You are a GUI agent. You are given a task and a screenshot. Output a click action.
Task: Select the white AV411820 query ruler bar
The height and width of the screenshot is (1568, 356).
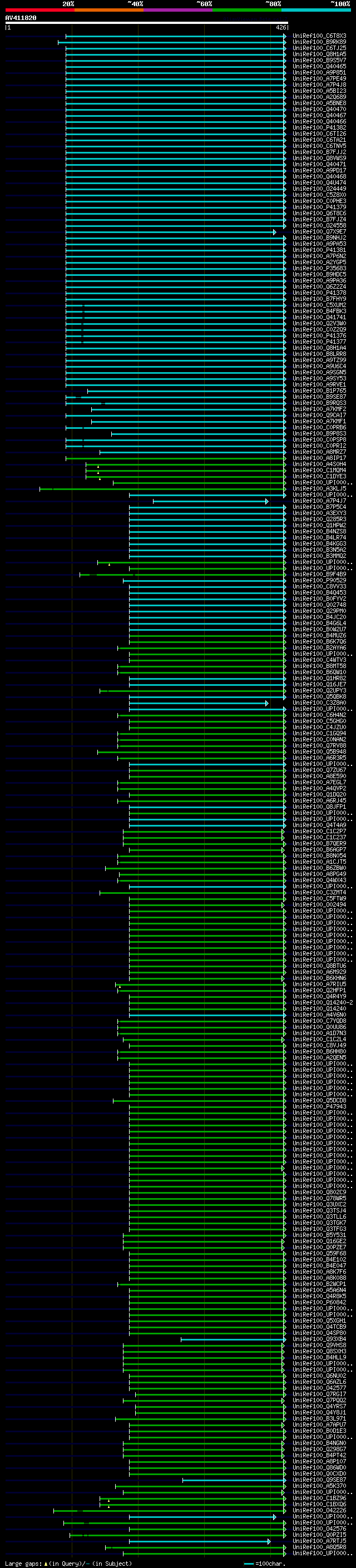tap(146, 23)
